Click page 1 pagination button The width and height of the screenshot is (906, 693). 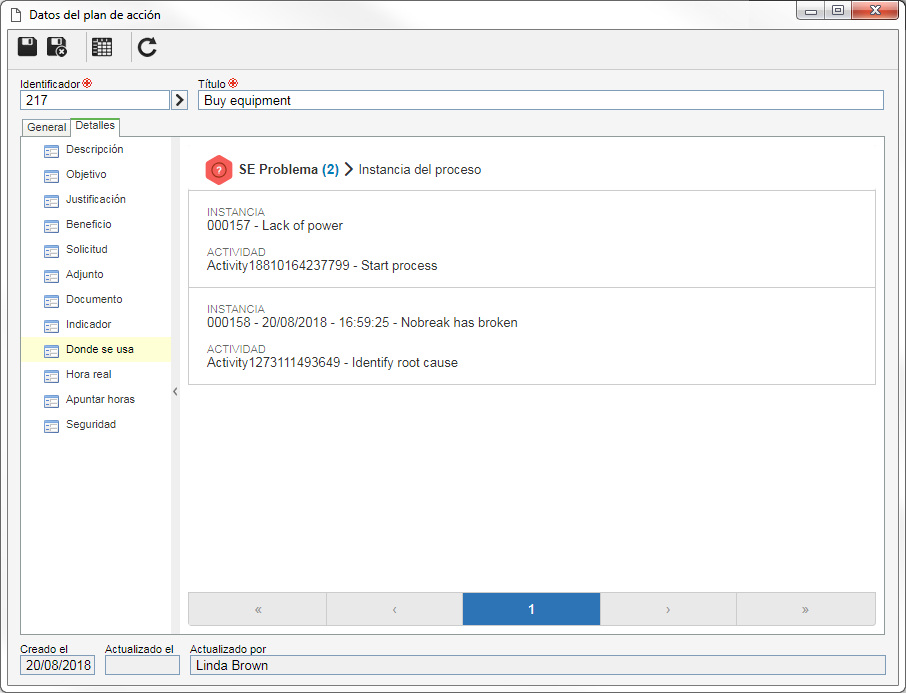531,609
